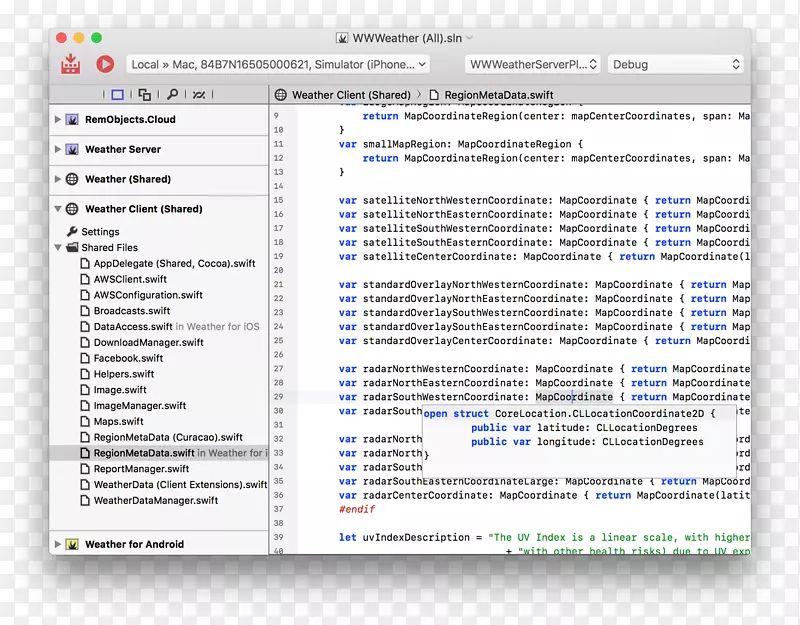
Task: Open the Debug configuration dropdown
Action: pos(676,65)
